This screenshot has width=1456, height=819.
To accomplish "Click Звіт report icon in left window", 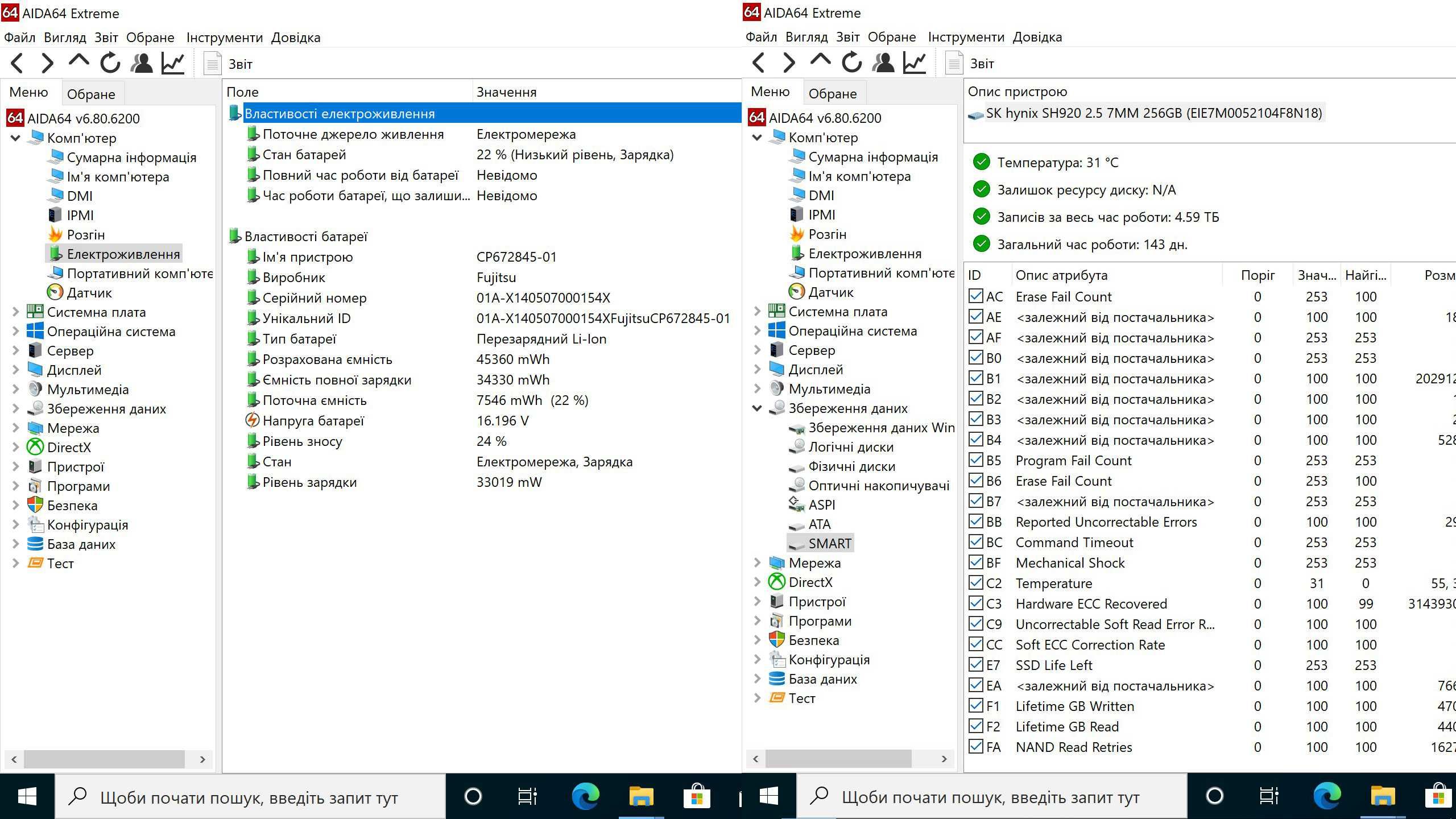I will click(212, 64).
